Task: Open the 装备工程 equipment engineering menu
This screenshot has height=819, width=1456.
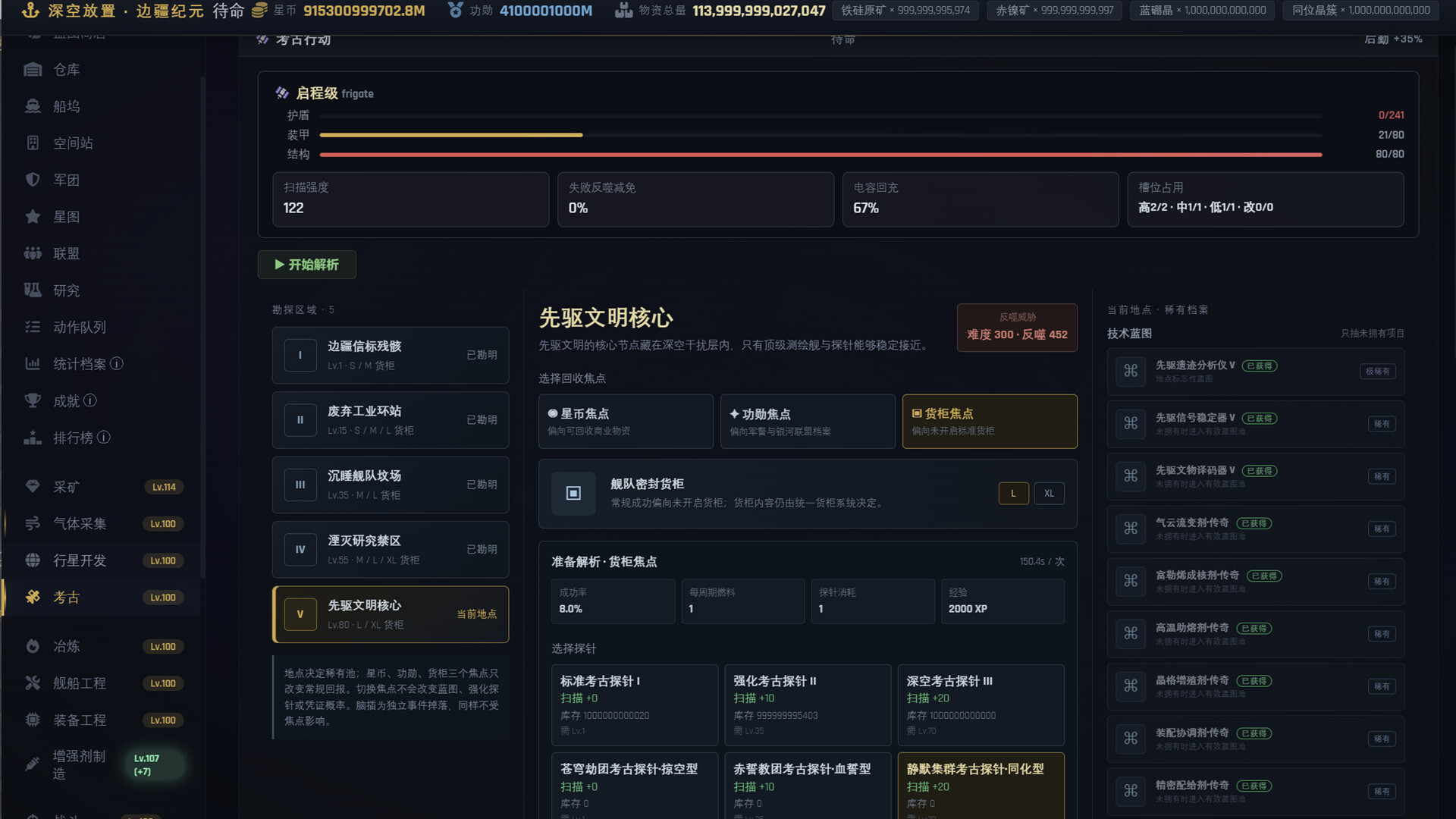Action: 102,720
